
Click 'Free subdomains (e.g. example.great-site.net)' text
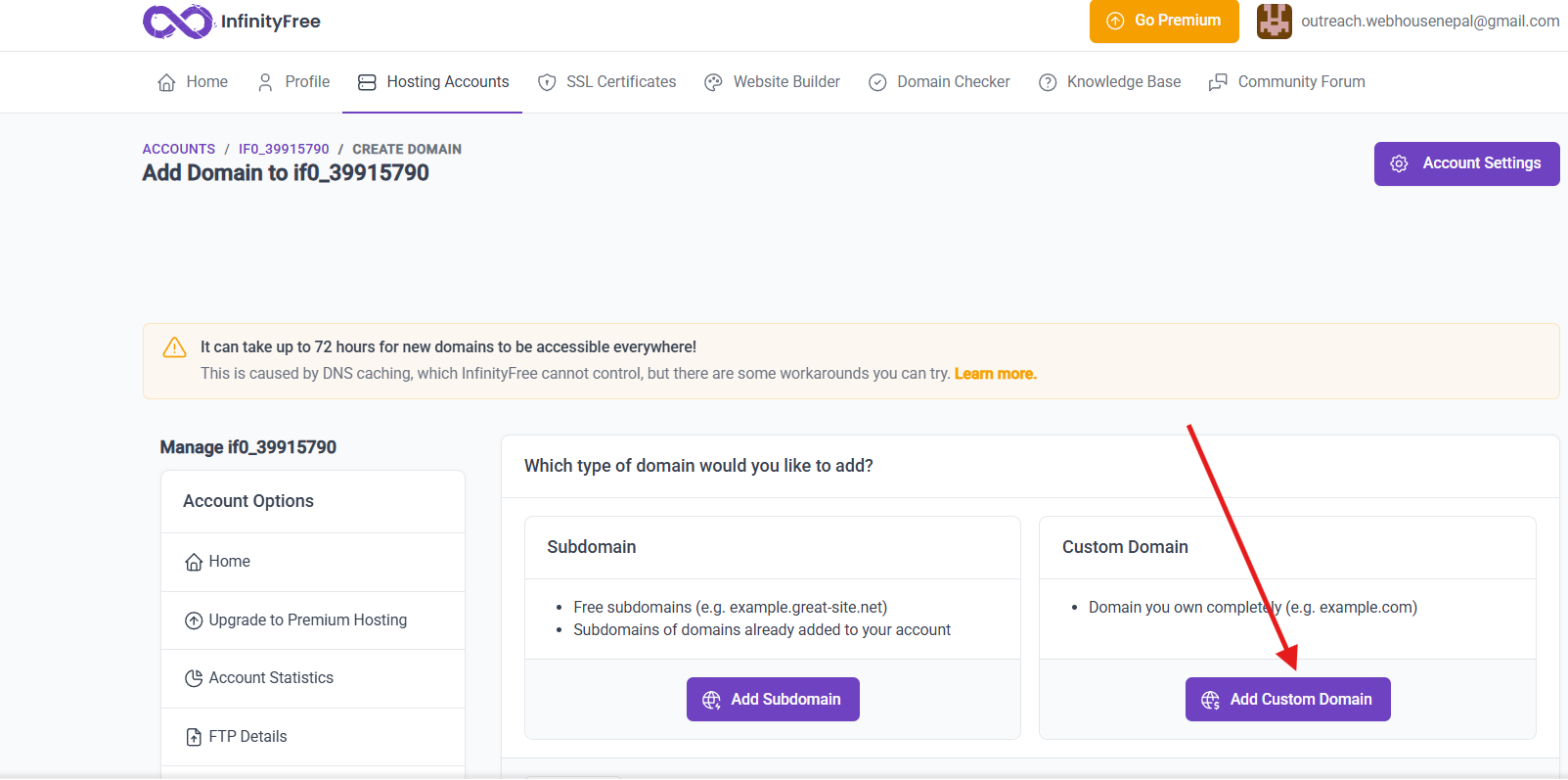click(x=731, y=608)
